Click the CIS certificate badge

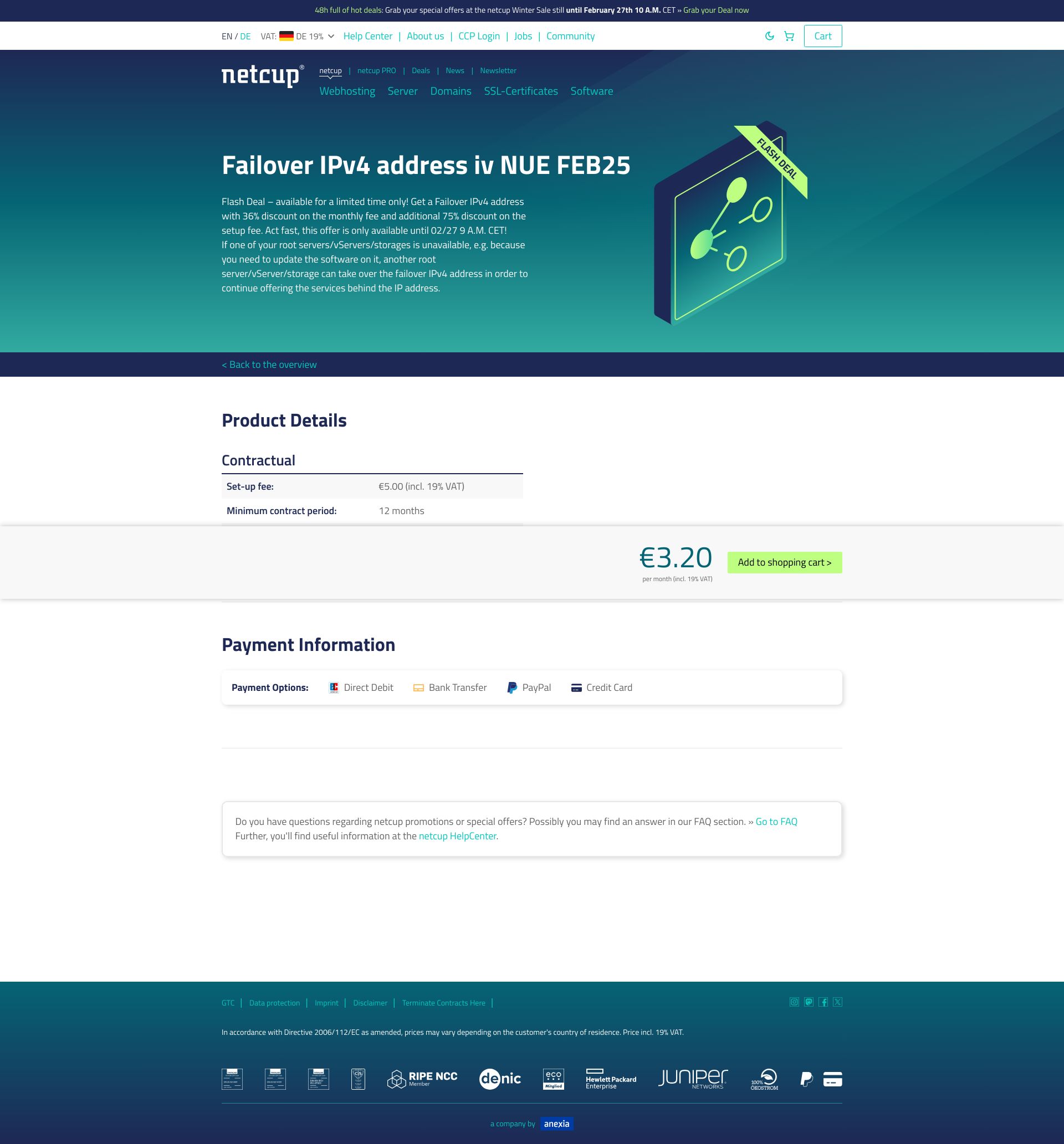358,1079
